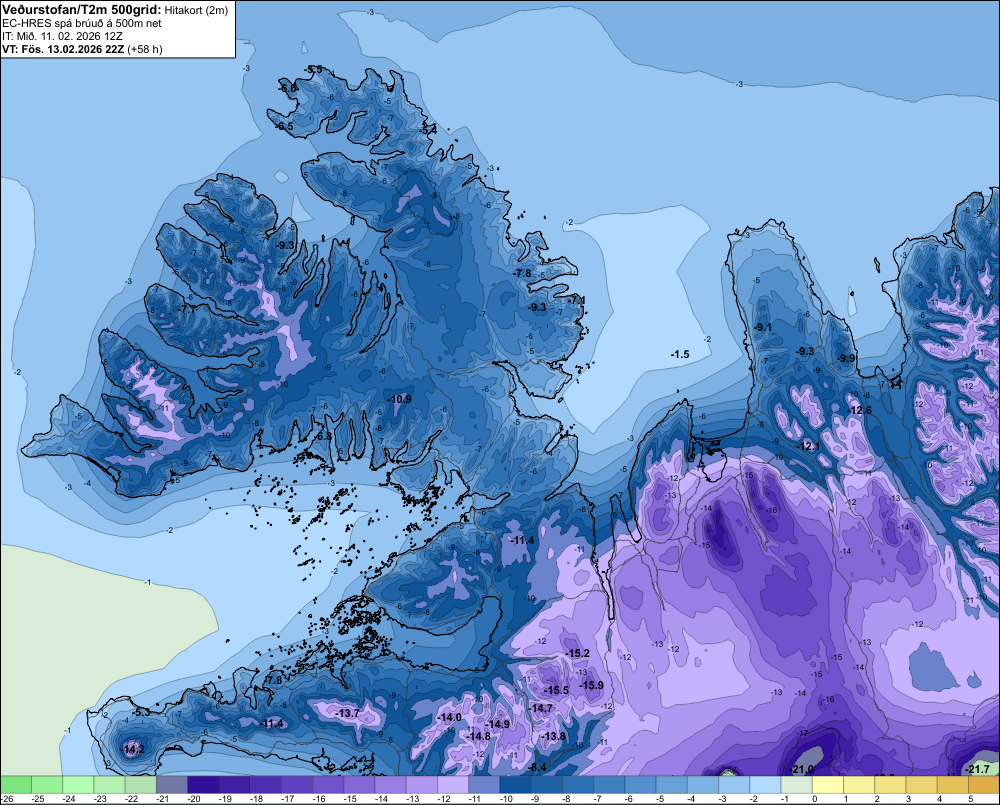Click the 14.2 value at the glacier peak
1000x805 pixels.
point(133,749)
